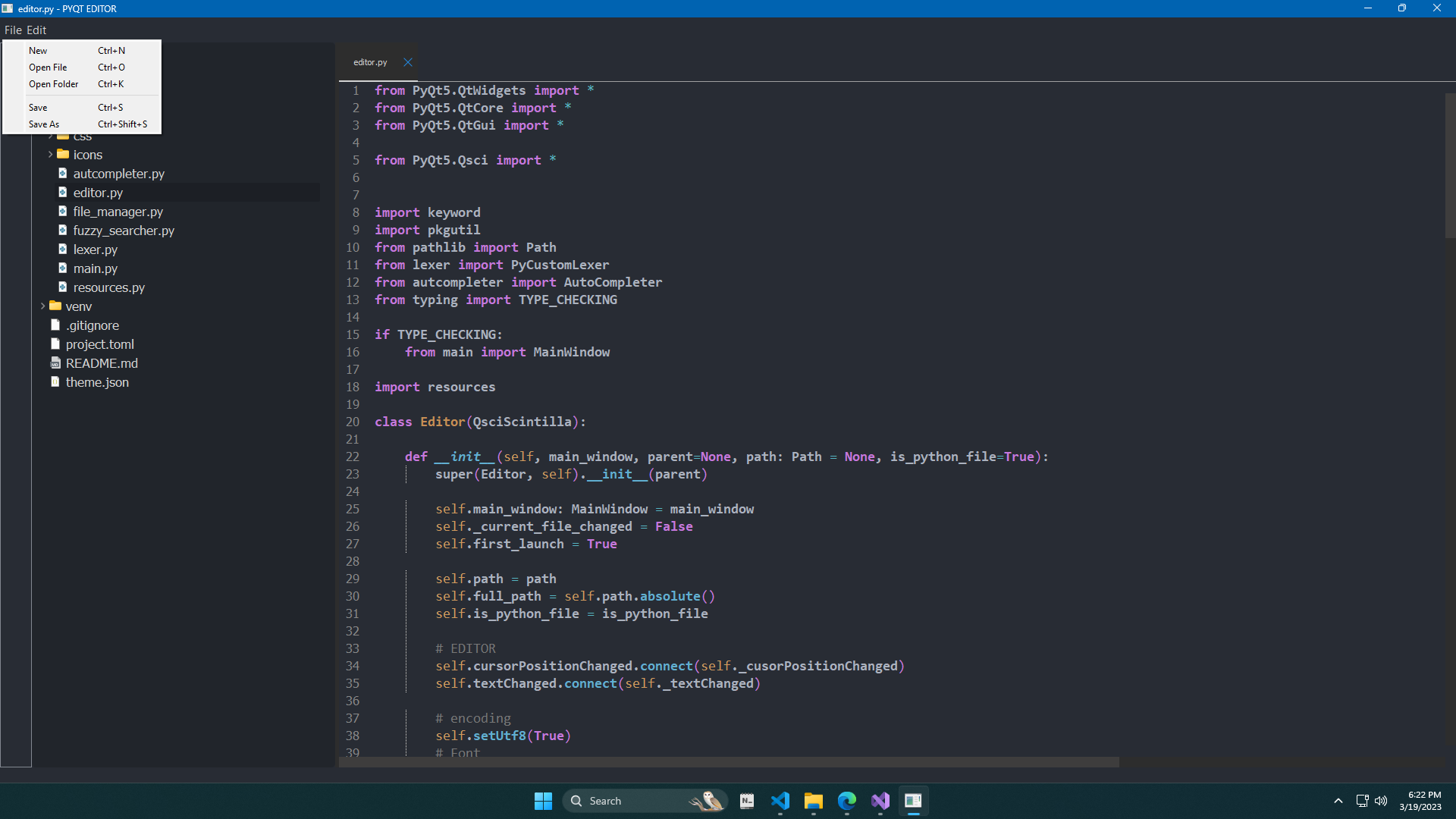This screenshot has width=1456, height=819.
Task: Click Python file icon beside lexer.py
Action: 63,249
